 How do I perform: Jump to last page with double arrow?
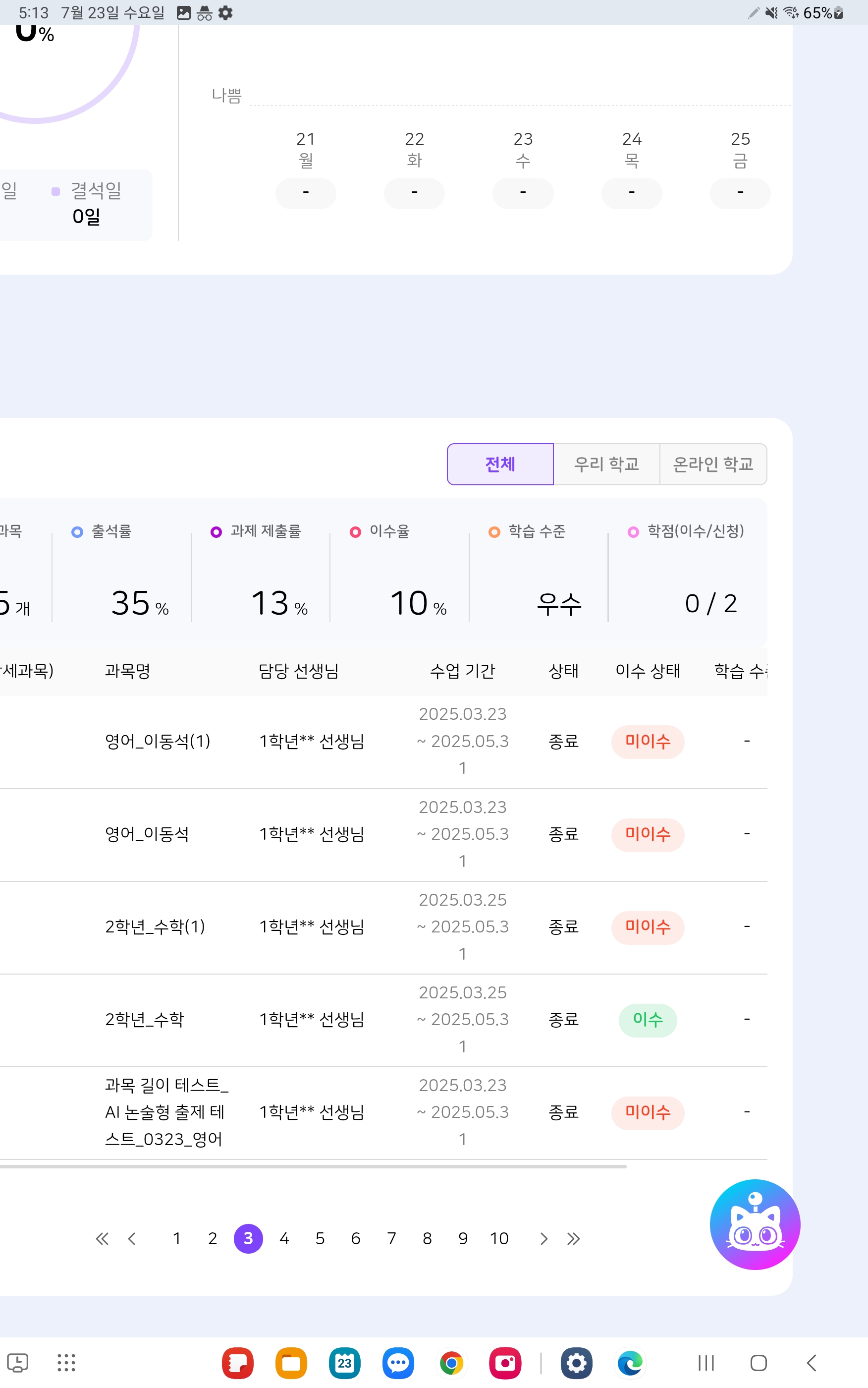click(573, 1239)
